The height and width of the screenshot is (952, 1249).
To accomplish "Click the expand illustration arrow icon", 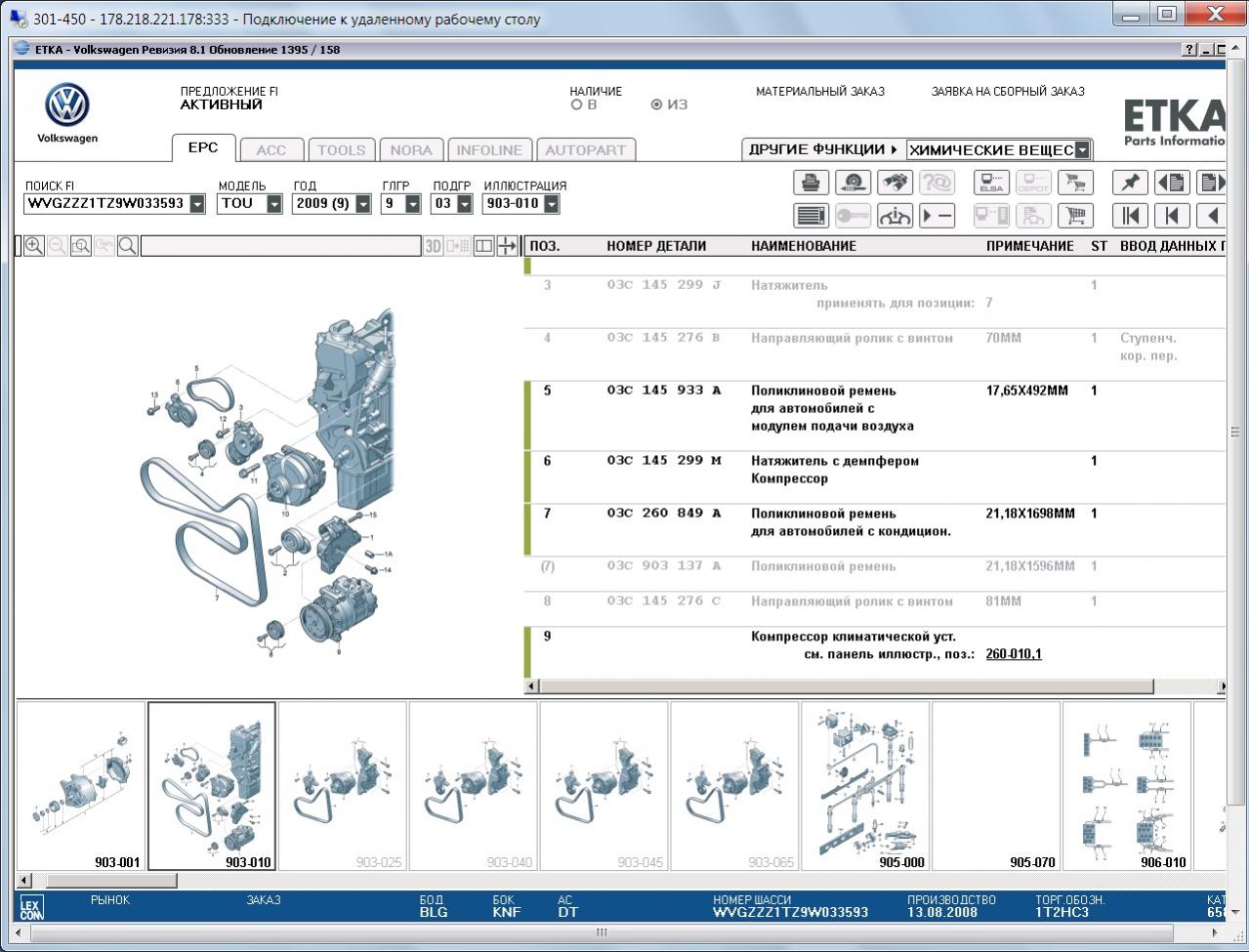I will (x=507, y=246).
